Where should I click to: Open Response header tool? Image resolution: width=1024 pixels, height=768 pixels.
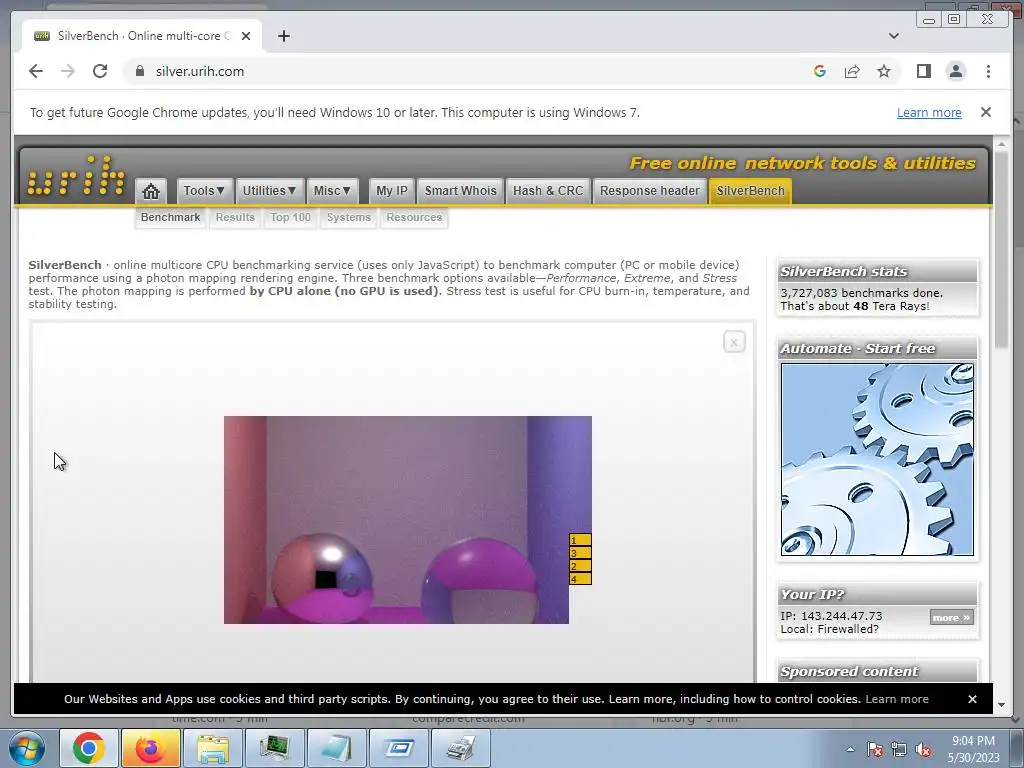click(650, 191)
